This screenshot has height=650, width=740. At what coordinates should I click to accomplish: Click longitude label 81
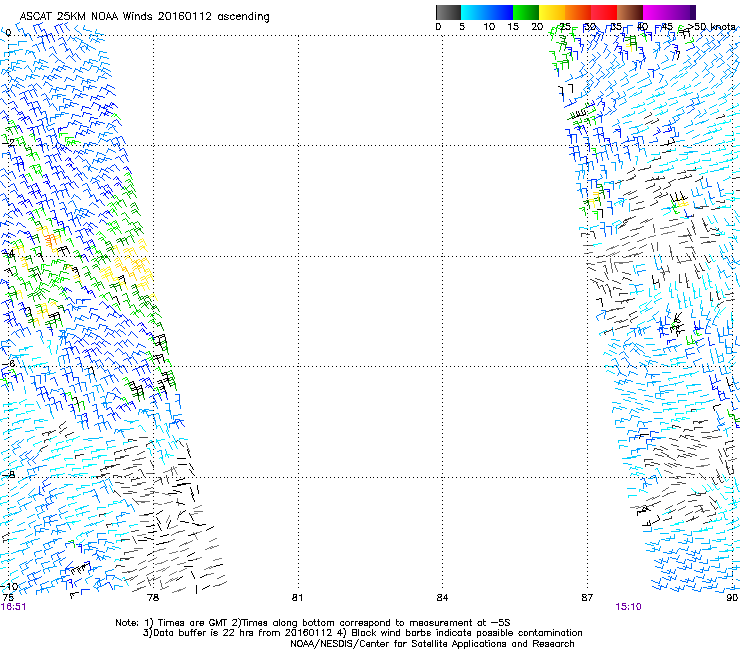coord(297,598)
